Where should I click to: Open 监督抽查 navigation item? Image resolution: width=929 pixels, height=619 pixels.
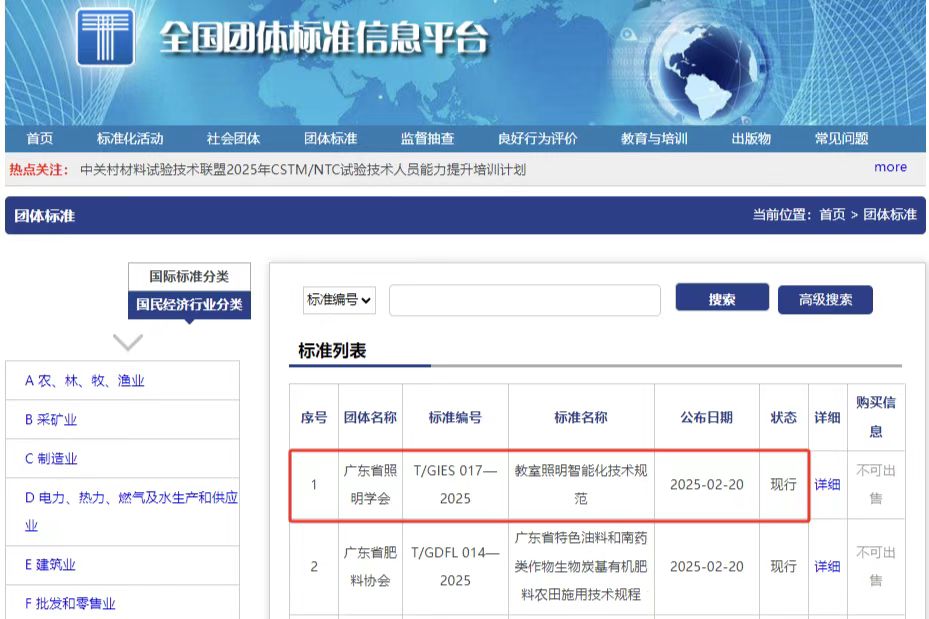(427, 139)
